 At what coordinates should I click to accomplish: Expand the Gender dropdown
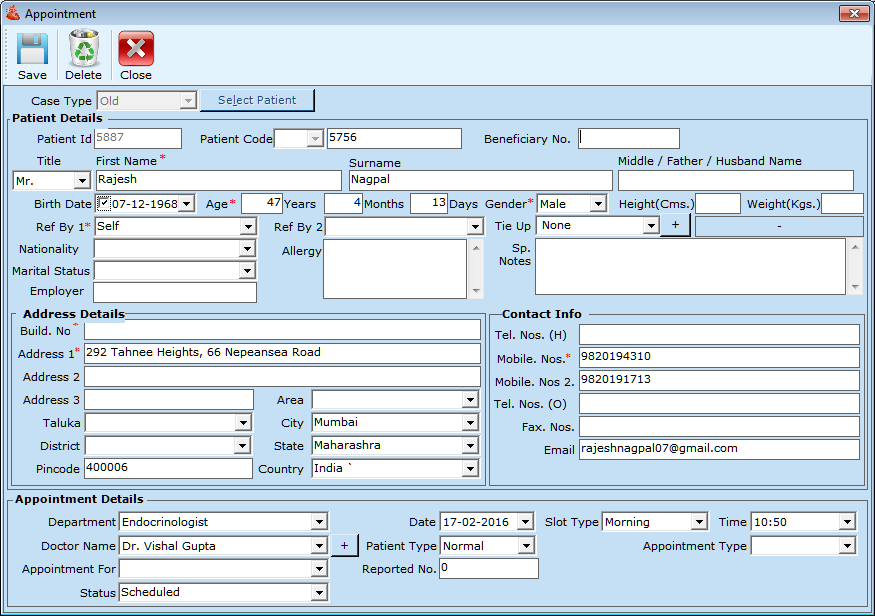(597, 204)
